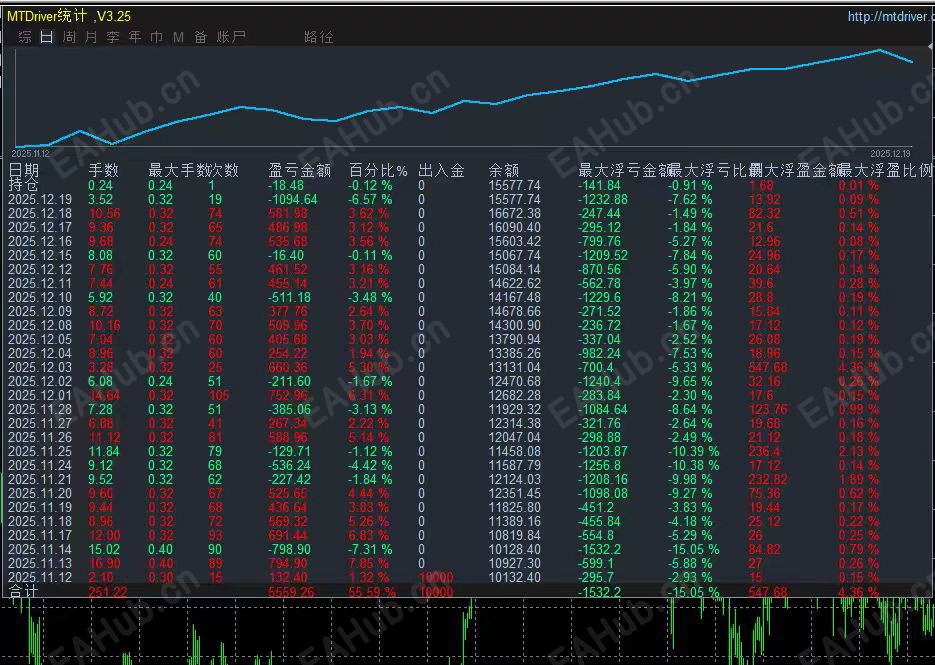Click the 手数 column header
Viewport: 935px width, 665px height.
pyautogui.click(x=104, y=171)
